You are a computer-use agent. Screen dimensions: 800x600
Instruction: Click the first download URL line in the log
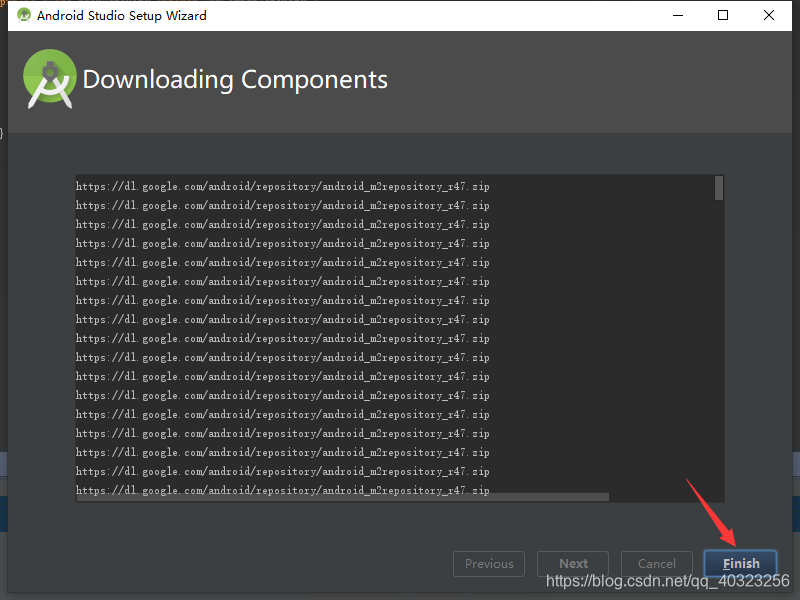[x=283, y=186]
